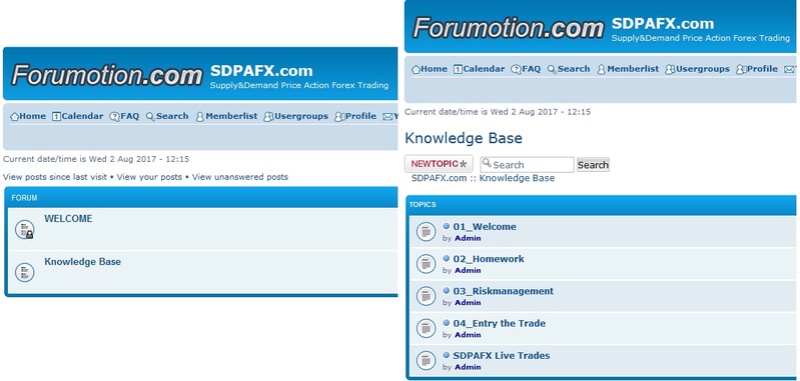Open topic 04_Entry the Trade
Image resolution: width=800 pixels, height=381 pixels.
point(499,323)
